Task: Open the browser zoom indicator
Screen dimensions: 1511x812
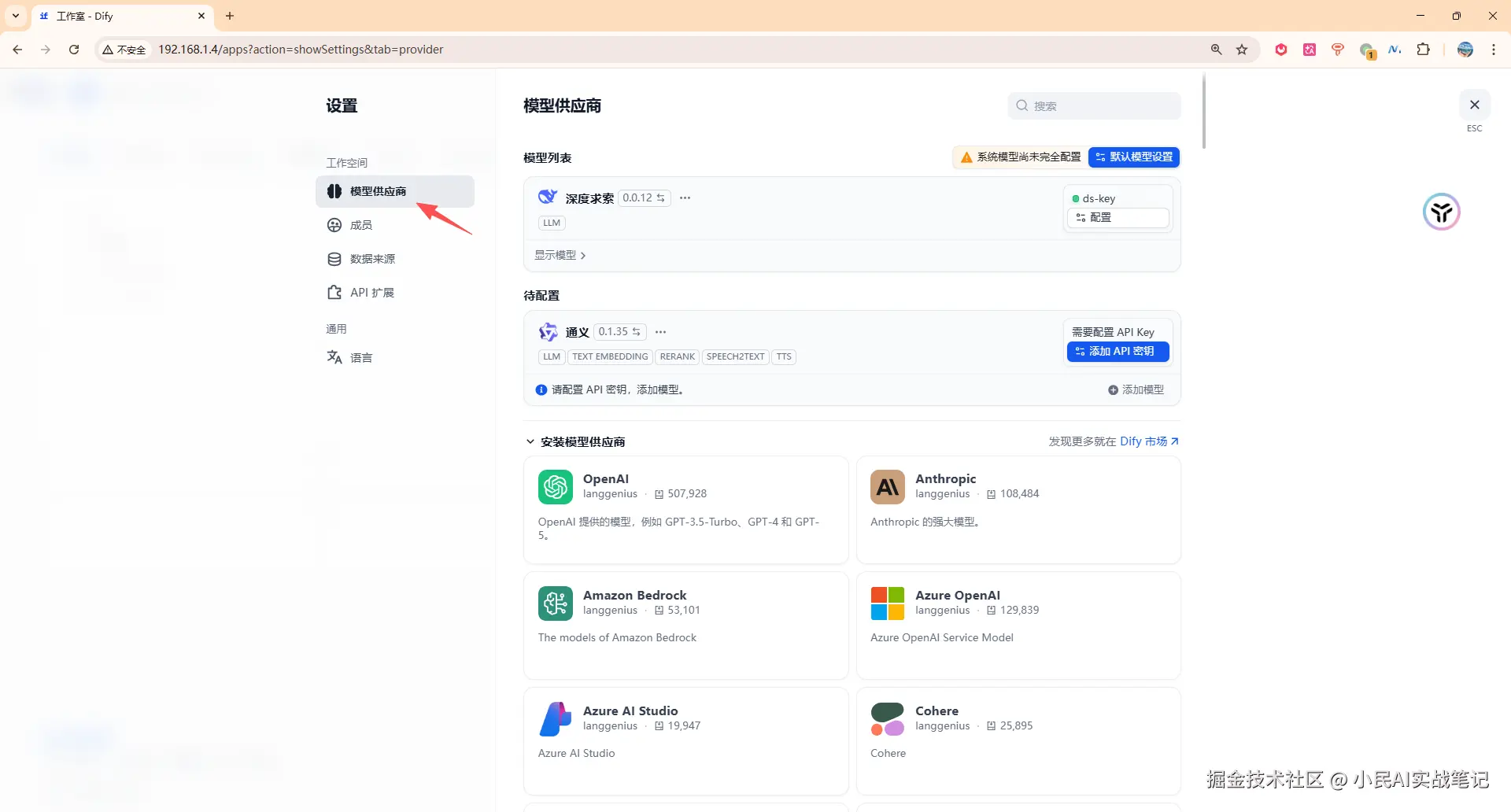Action: coord(1217,50)
